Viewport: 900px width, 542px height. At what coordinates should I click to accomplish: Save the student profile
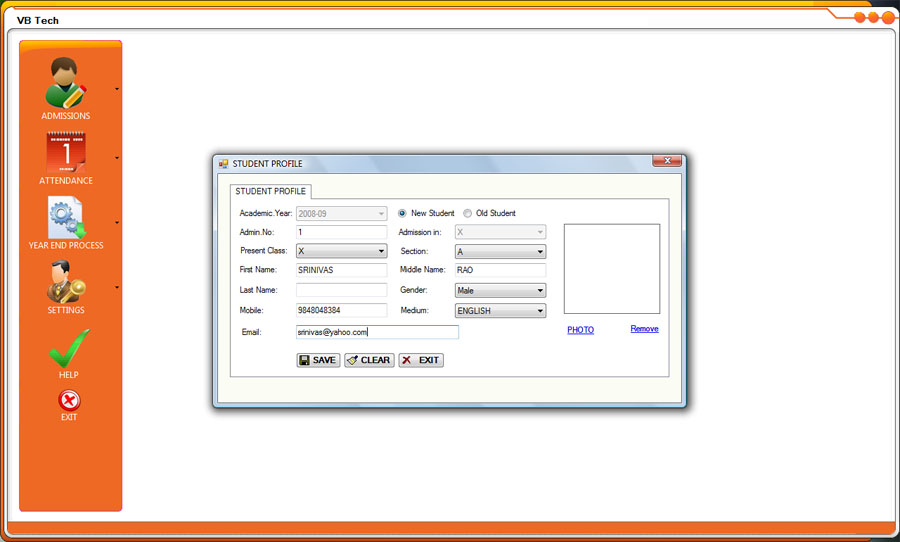click(319, 360)
